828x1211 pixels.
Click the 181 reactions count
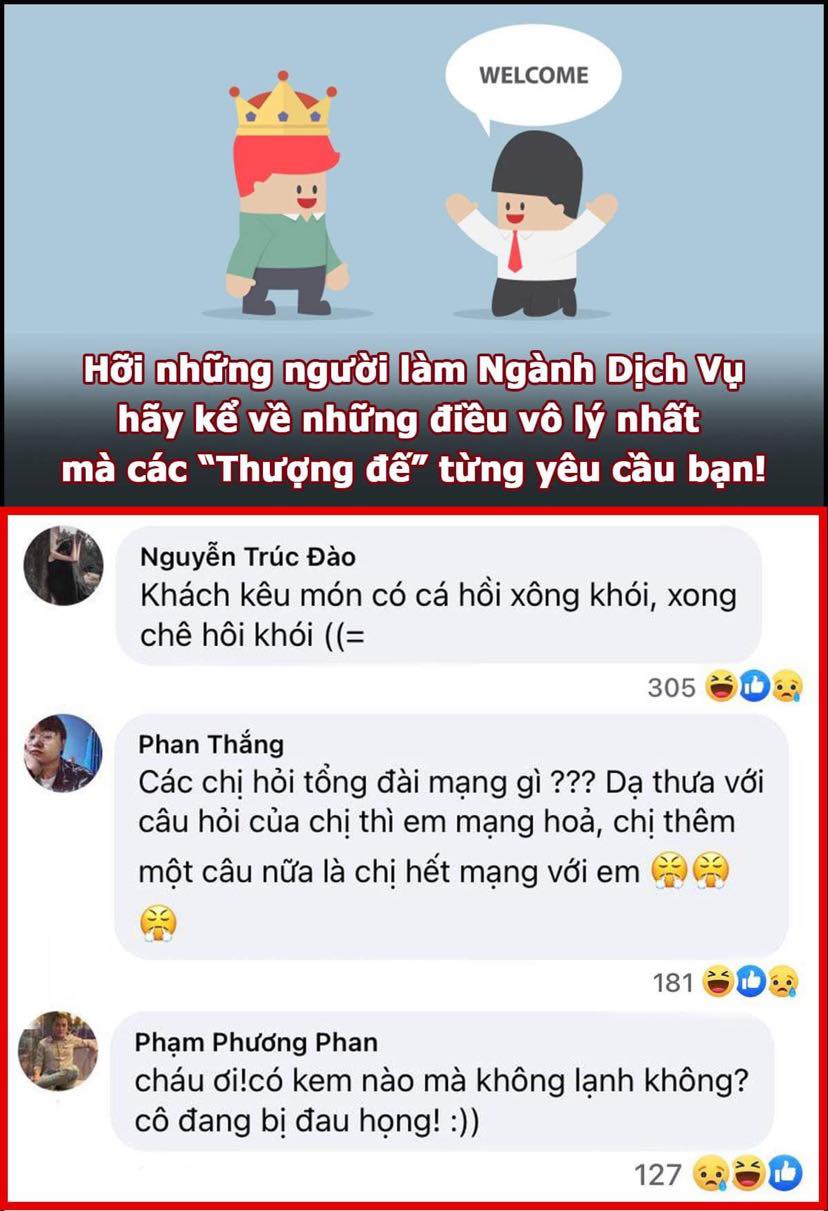click(673, 983)
